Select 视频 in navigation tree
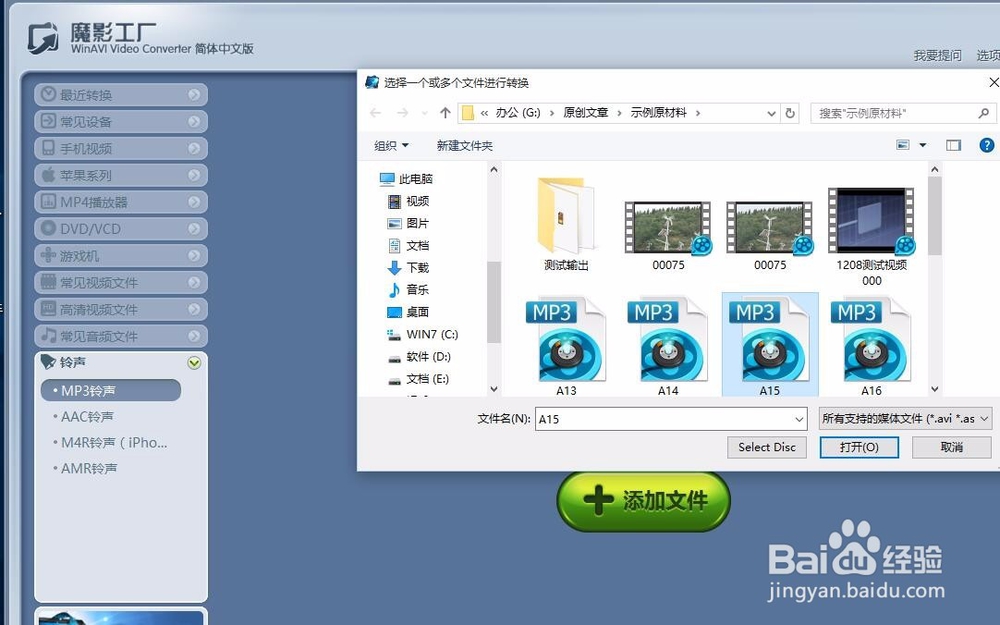Image resolution: width=1000 pixels, height=625 pixels. click(x=409, y=202)
